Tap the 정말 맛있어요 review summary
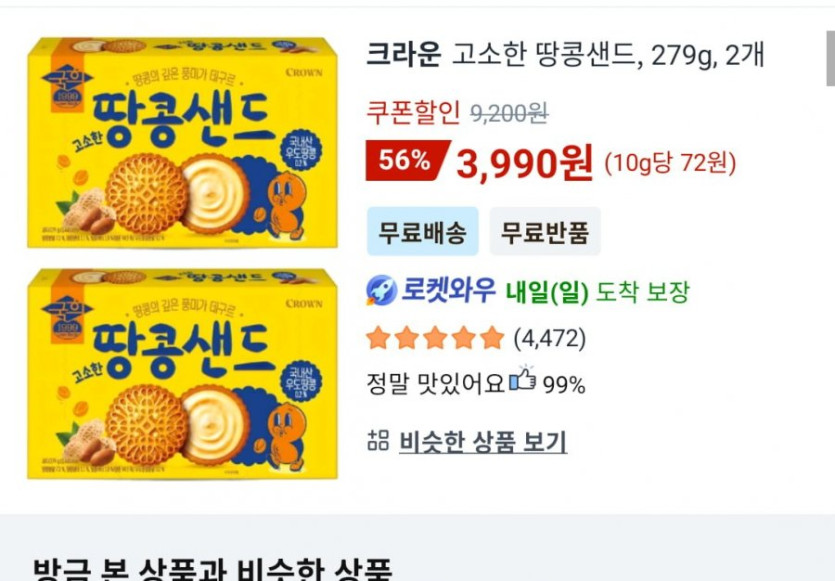 click(x=435, y=384)
